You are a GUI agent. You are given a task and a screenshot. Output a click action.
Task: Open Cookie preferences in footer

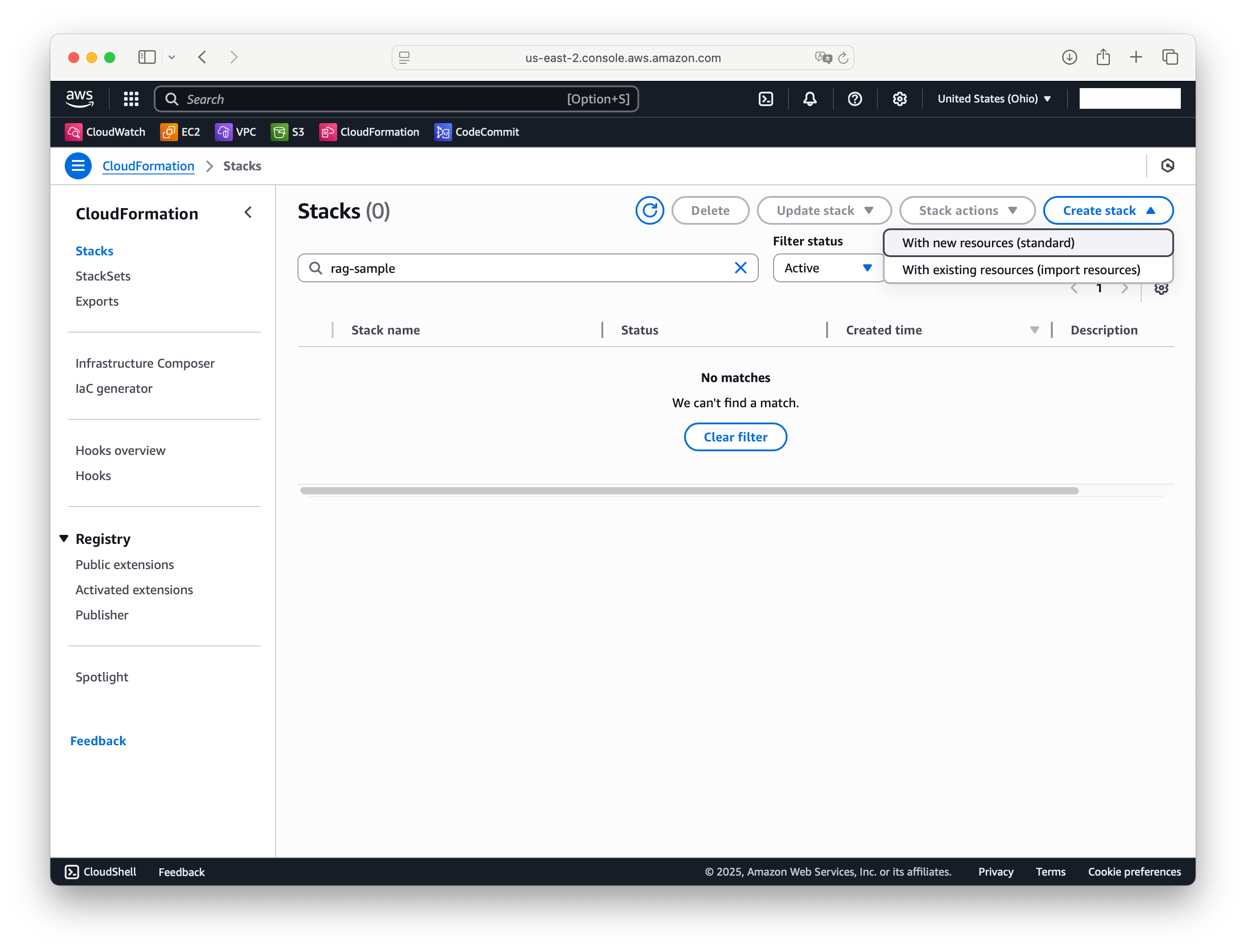(1134, 872)
